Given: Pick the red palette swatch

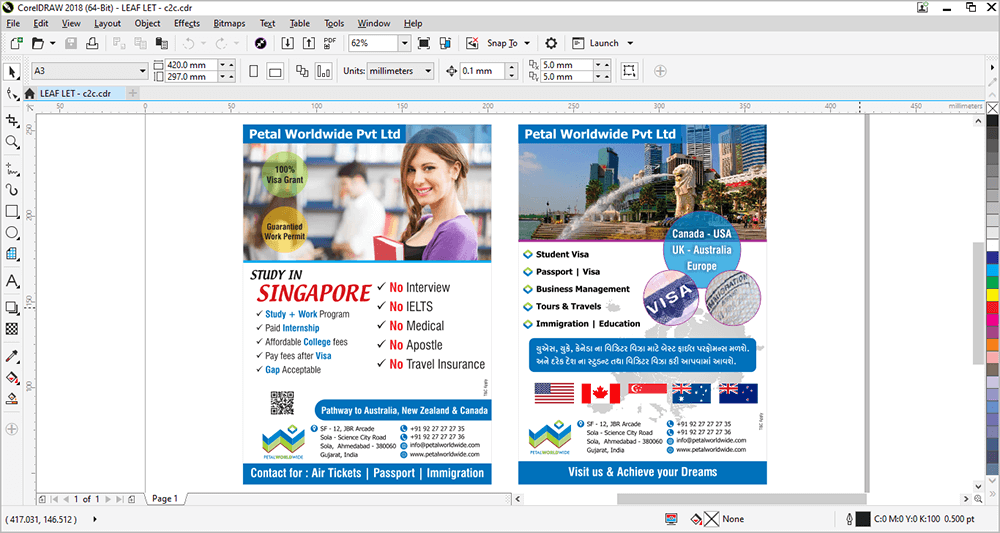Looking at the screenshot, I should 992,307.
